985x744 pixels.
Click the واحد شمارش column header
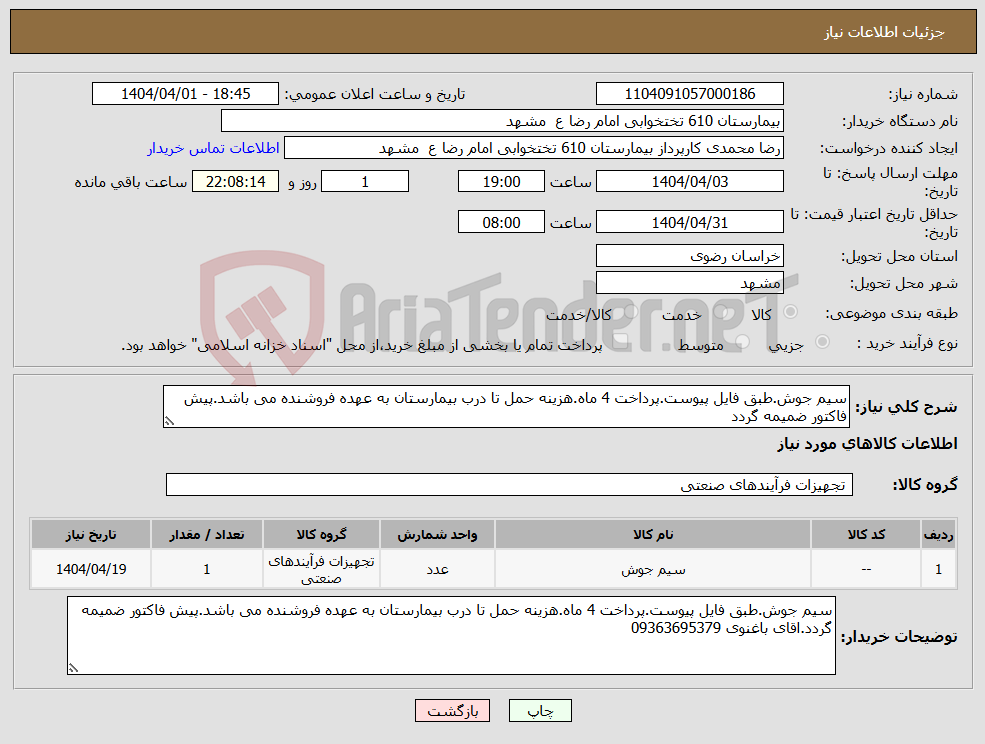click(x=437, y=535)
